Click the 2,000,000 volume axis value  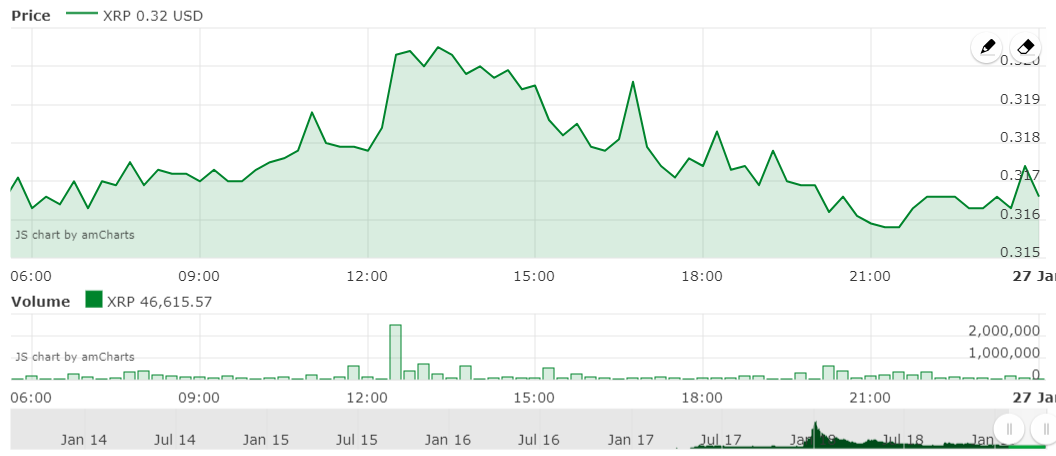(x=1004, y=331)
